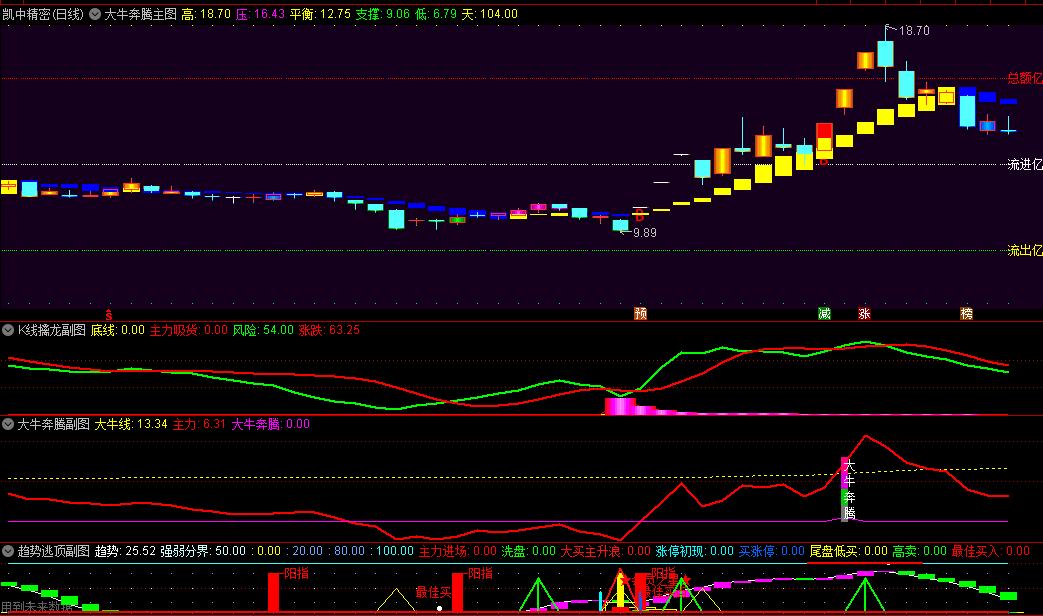Click the 底线: 0.00 indicator value
The image size is (1043, 616).
tap(118, 330)
